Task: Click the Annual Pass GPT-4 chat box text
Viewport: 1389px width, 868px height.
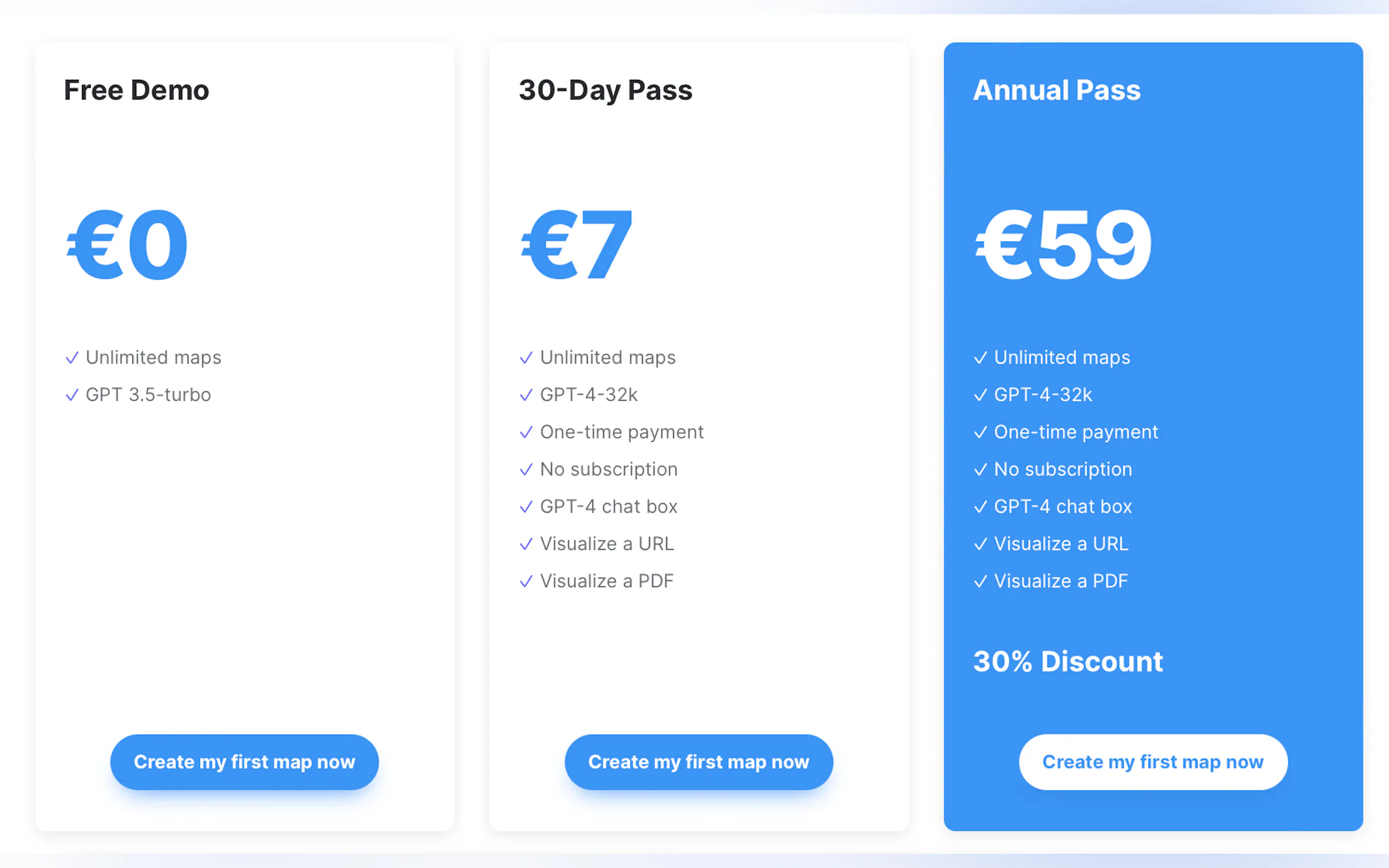Action: (x=1063, y=506)
